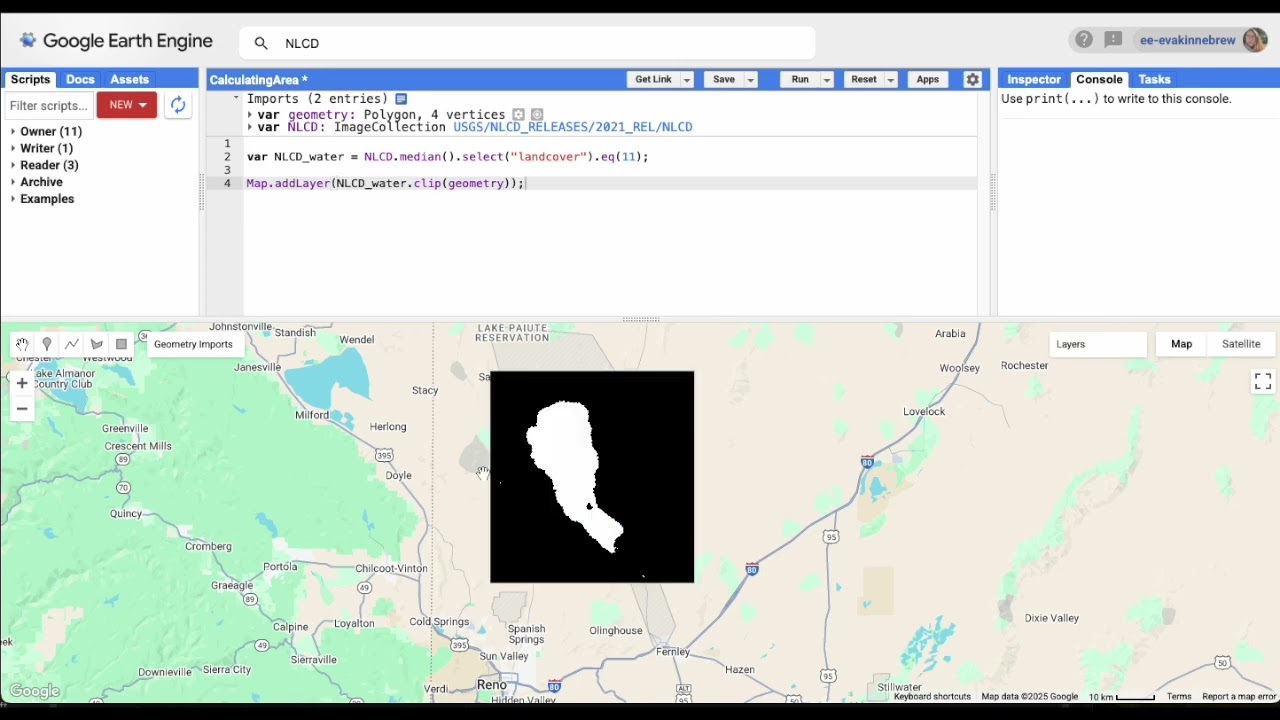1280x720 pixels.
Task: Zoom out on the map
Action: [22, 409]
